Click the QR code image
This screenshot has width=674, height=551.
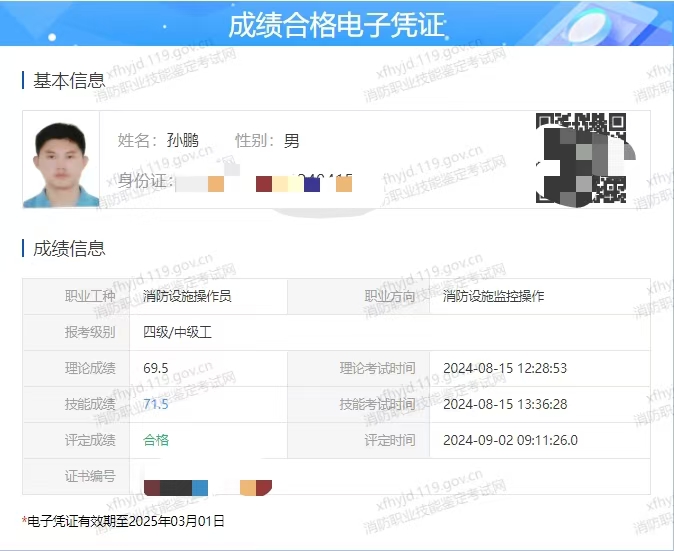pos(584,159)
